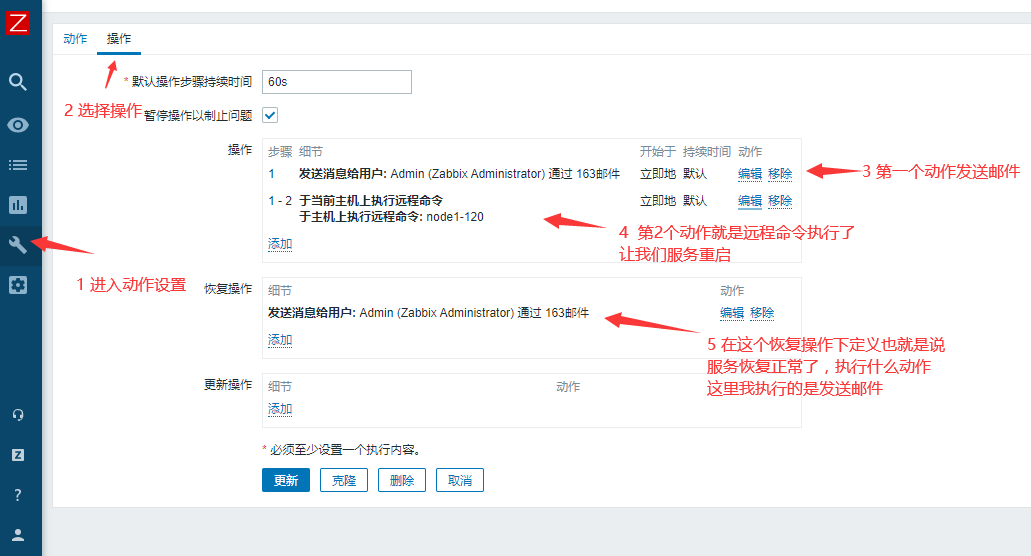Viewport: 1031px width, 556px height.
Task: Open user profile icon in sidebar
Action: (x=18, y=535)
